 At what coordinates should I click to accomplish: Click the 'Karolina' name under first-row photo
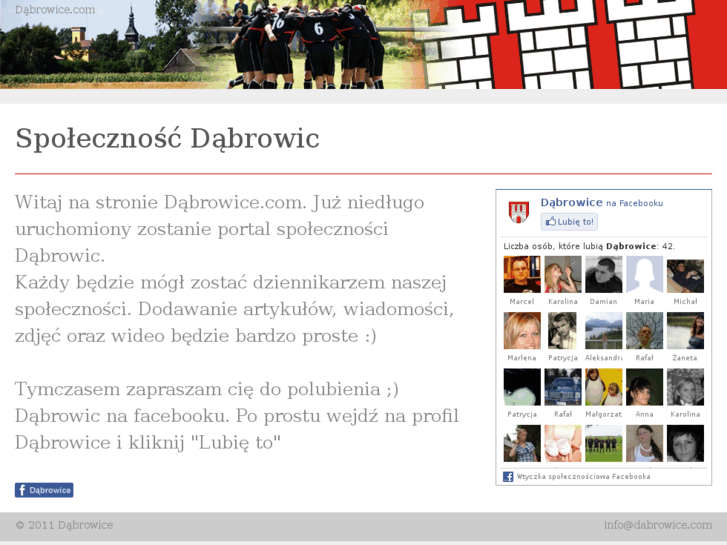563,301
